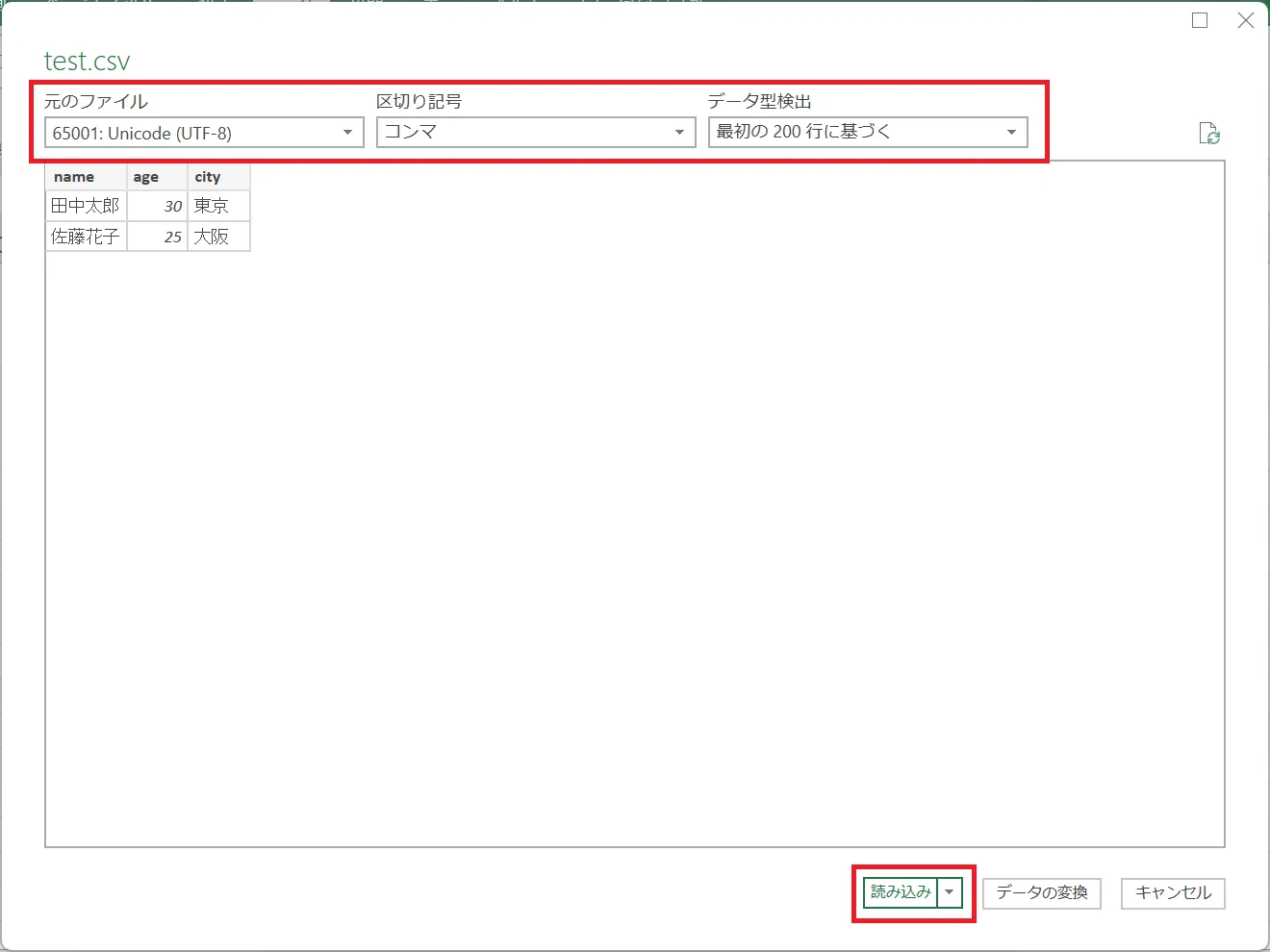This screenshot has width=1270, height=952.
Task: Click the cell containing 佐藤花子
Action: pos(86,237)
